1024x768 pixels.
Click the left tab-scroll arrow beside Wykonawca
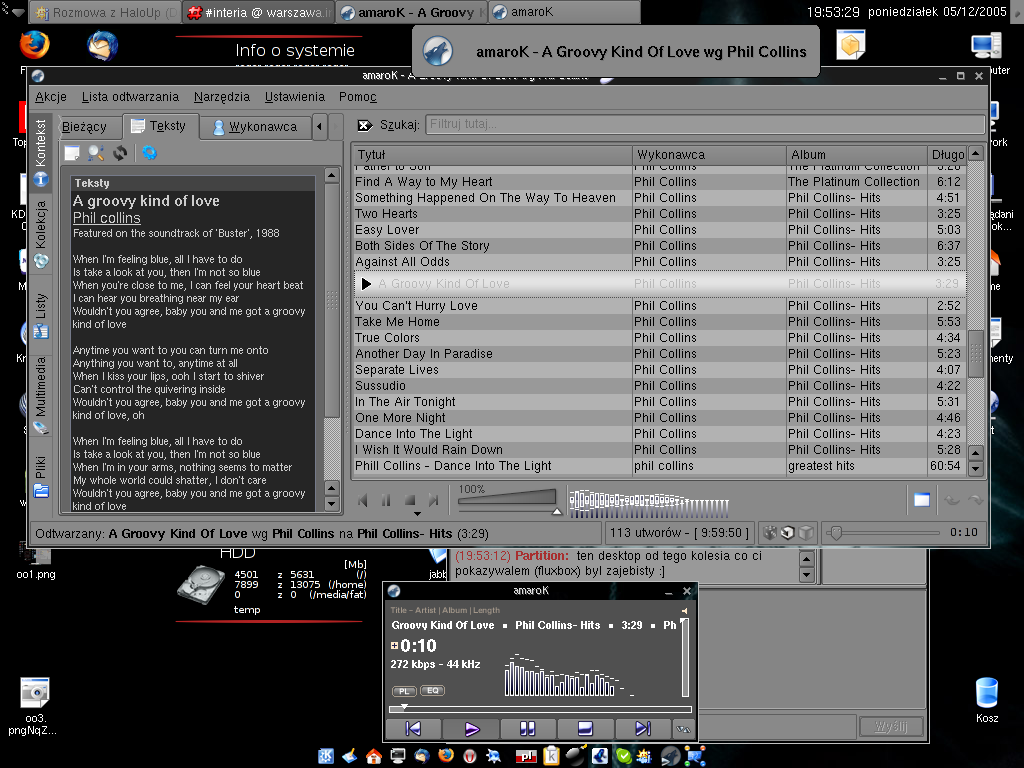[319, 127]
